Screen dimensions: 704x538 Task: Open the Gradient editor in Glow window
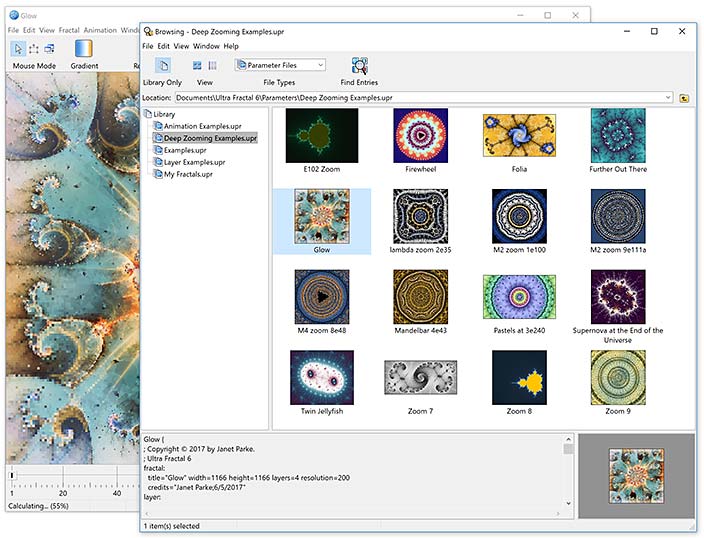pyautogui.click(x=84, y=49)
